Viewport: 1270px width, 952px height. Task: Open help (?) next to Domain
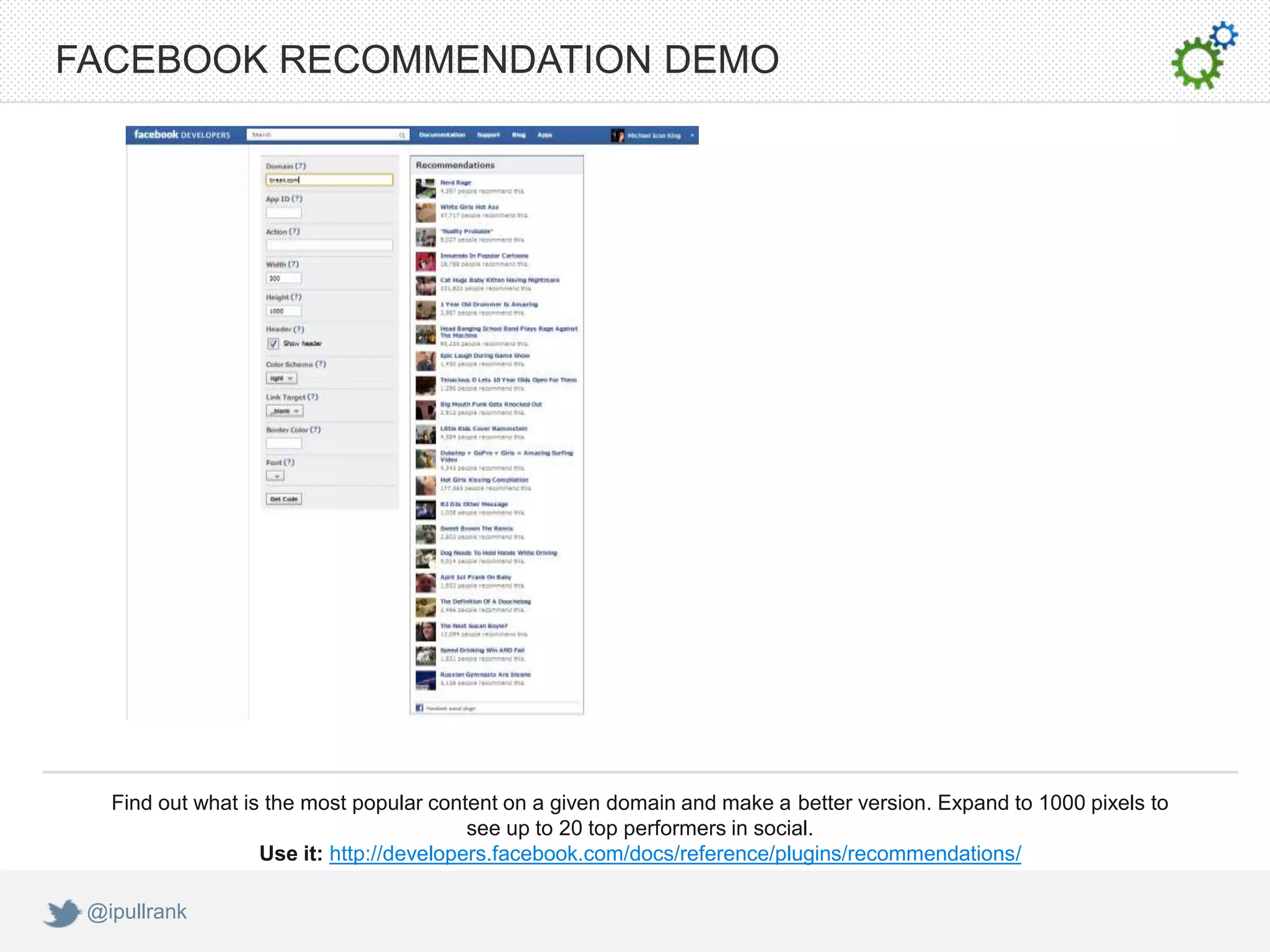coord(301,166)
